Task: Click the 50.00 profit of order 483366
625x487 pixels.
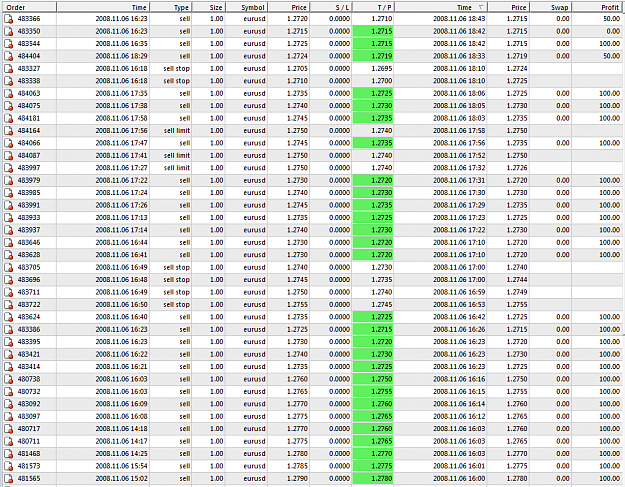Action: pyautogui.click(x=611, y=19)
